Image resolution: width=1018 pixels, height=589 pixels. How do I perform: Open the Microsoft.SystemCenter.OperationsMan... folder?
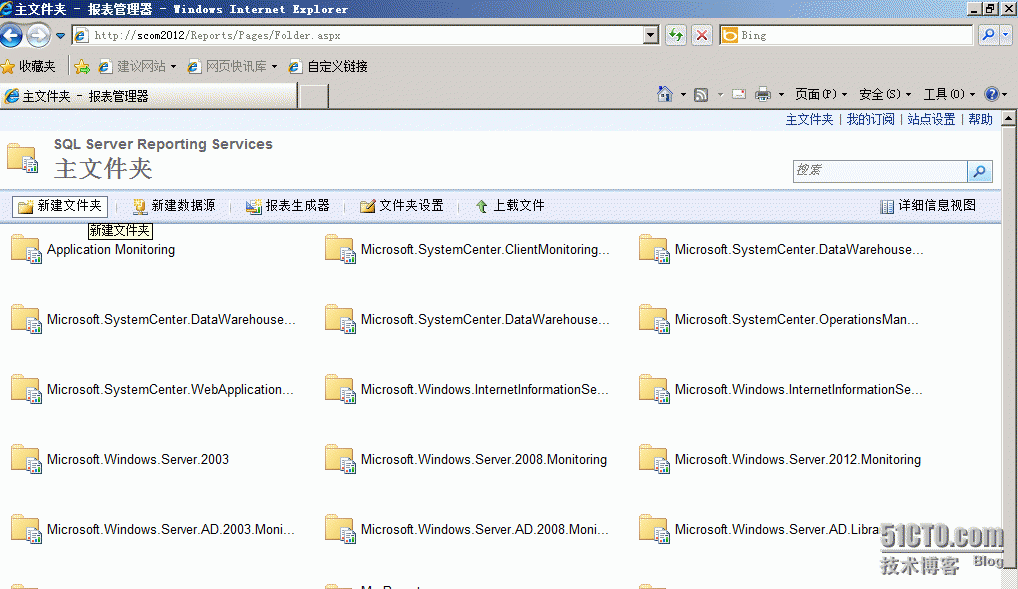(x=797, y=320)
